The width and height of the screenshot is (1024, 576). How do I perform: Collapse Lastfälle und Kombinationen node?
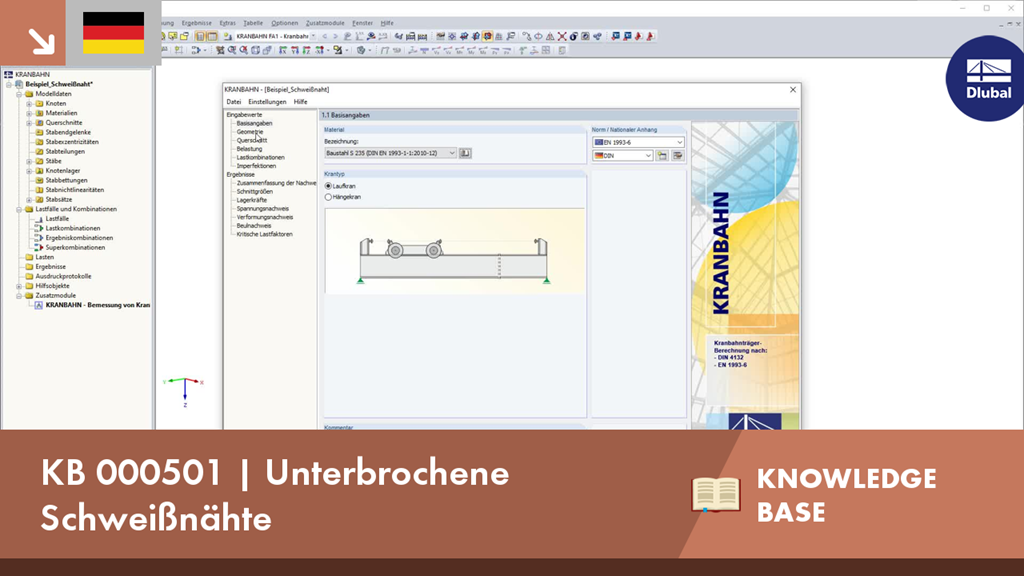click(x=19, y=210)
